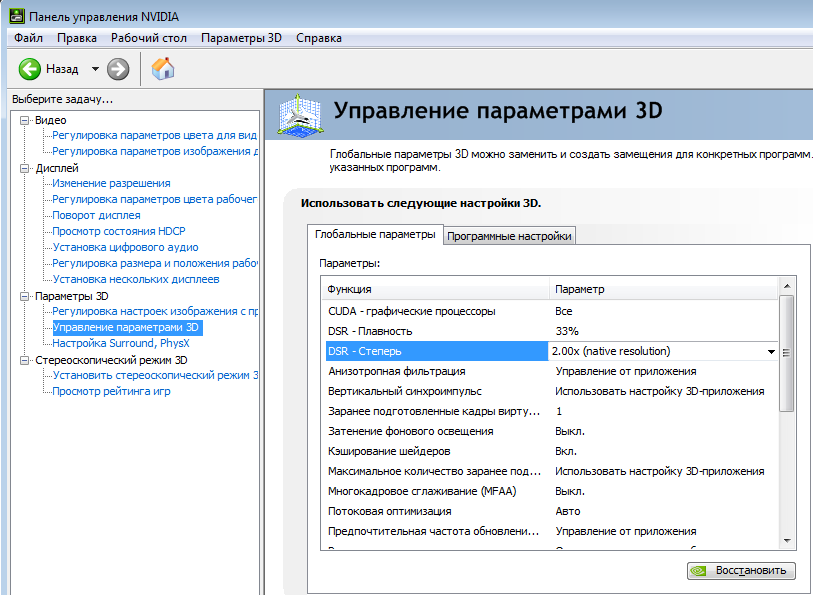The height and width of the screenshot is (595, 813).
Task: Select Заранее подготовленные кадры row
Action: (551, 412)
